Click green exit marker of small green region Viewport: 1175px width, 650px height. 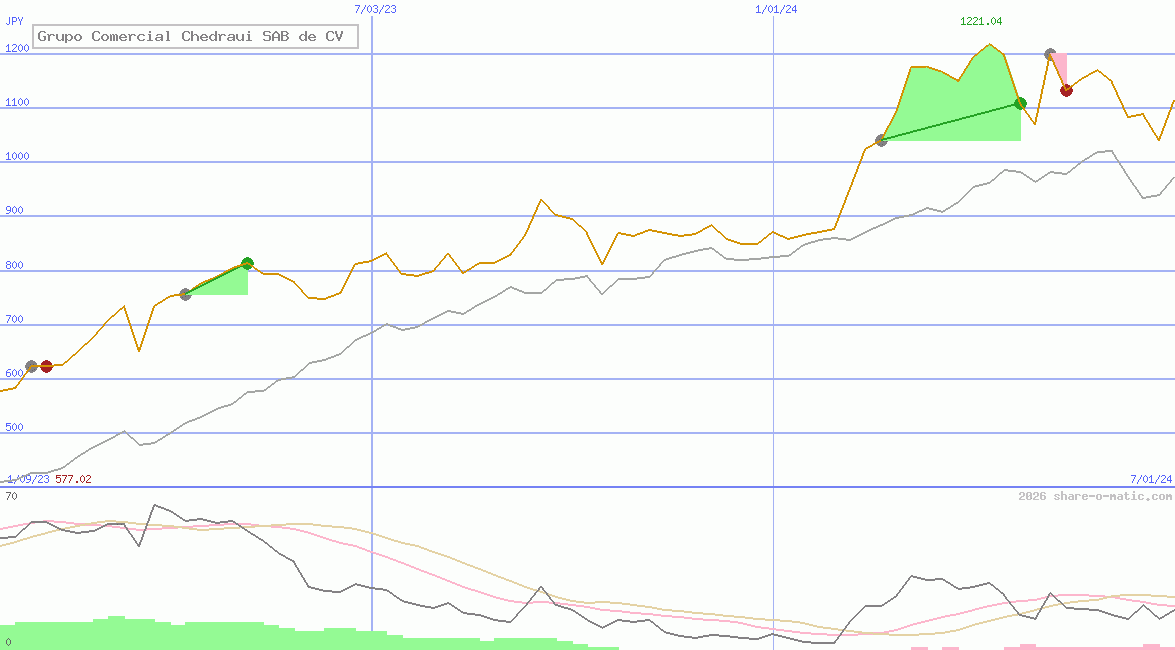[247, 264]
